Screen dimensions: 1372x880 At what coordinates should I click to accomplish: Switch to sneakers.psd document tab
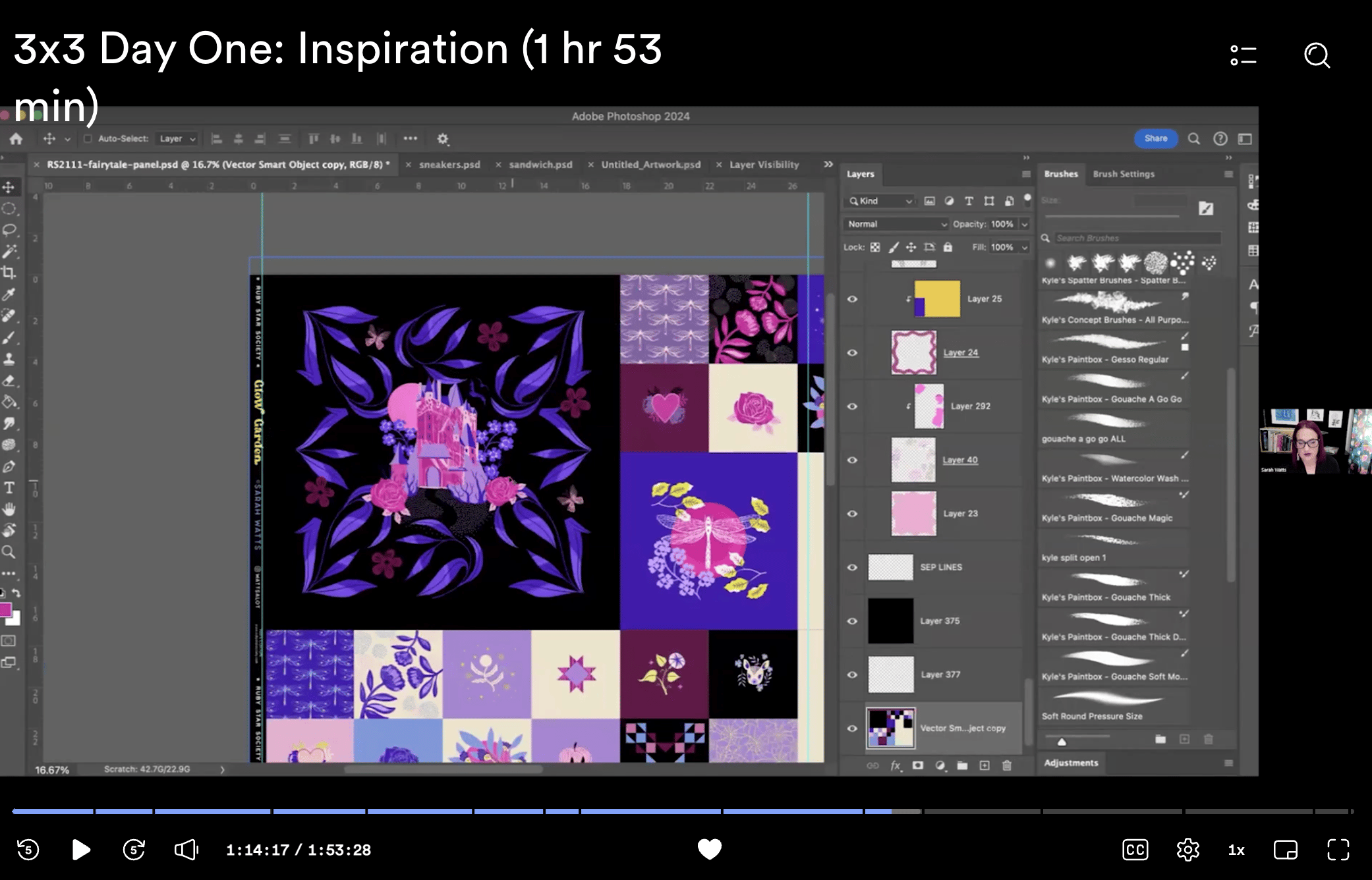(449, 165)
